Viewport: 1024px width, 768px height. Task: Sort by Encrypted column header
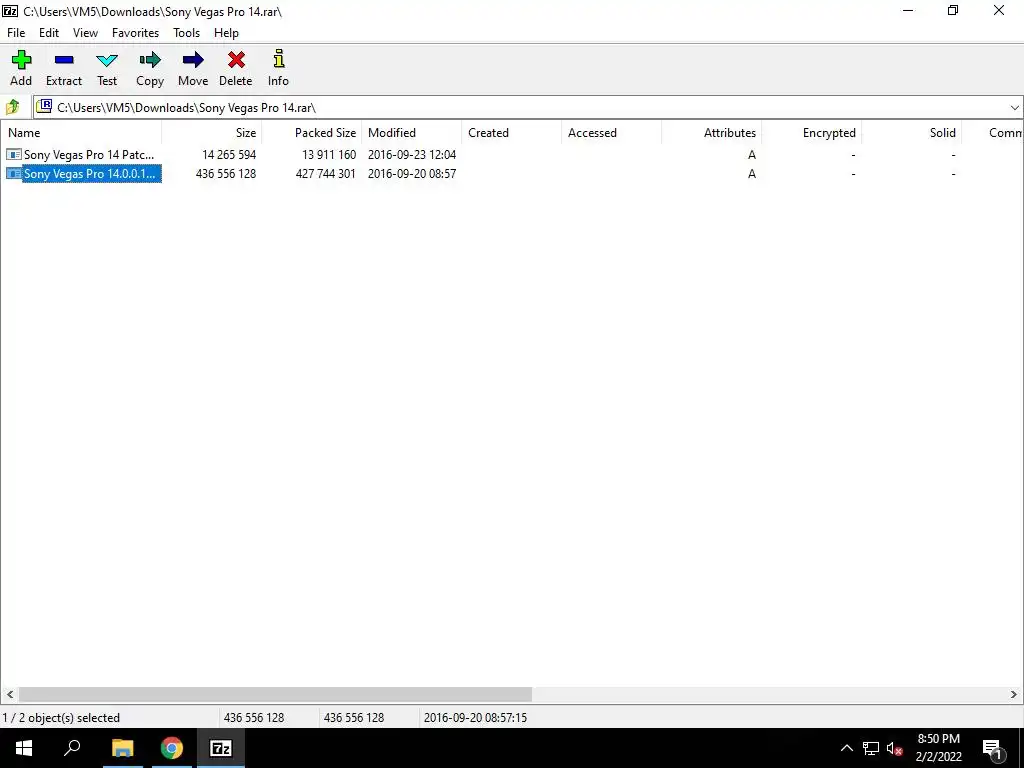point(811,133)
